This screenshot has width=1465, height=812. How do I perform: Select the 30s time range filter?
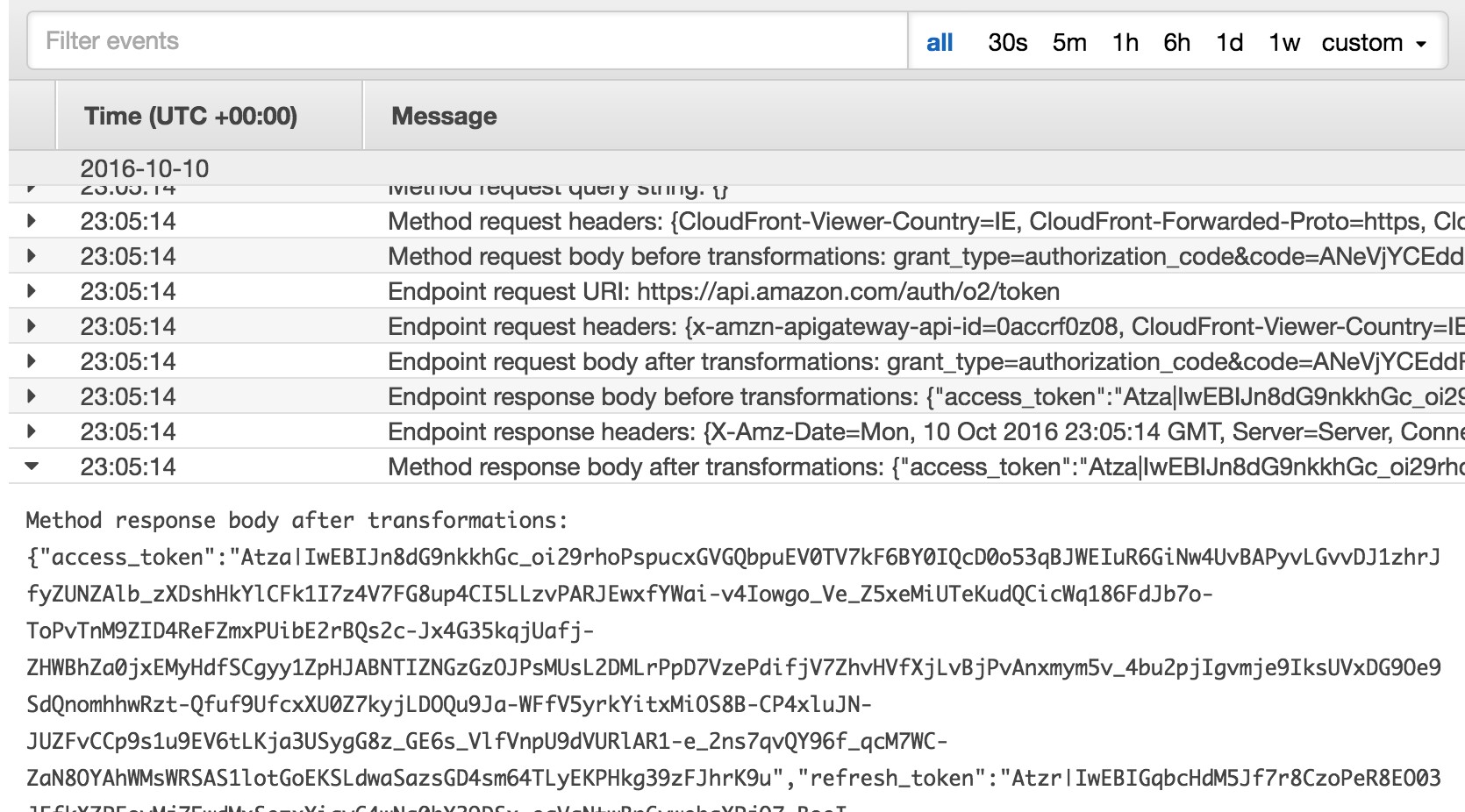point(1007,42)
